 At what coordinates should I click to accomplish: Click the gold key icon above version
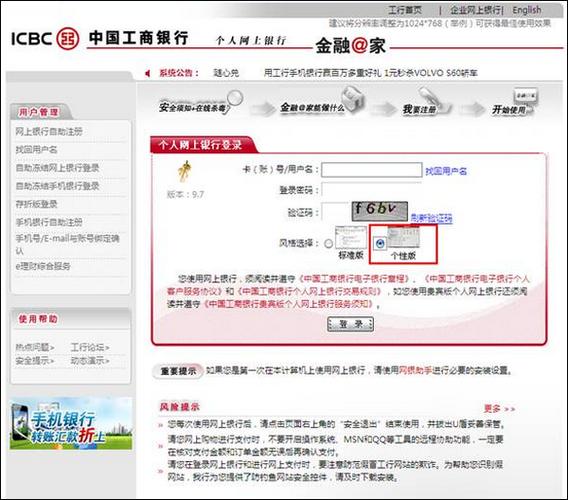tap(184, 171)
